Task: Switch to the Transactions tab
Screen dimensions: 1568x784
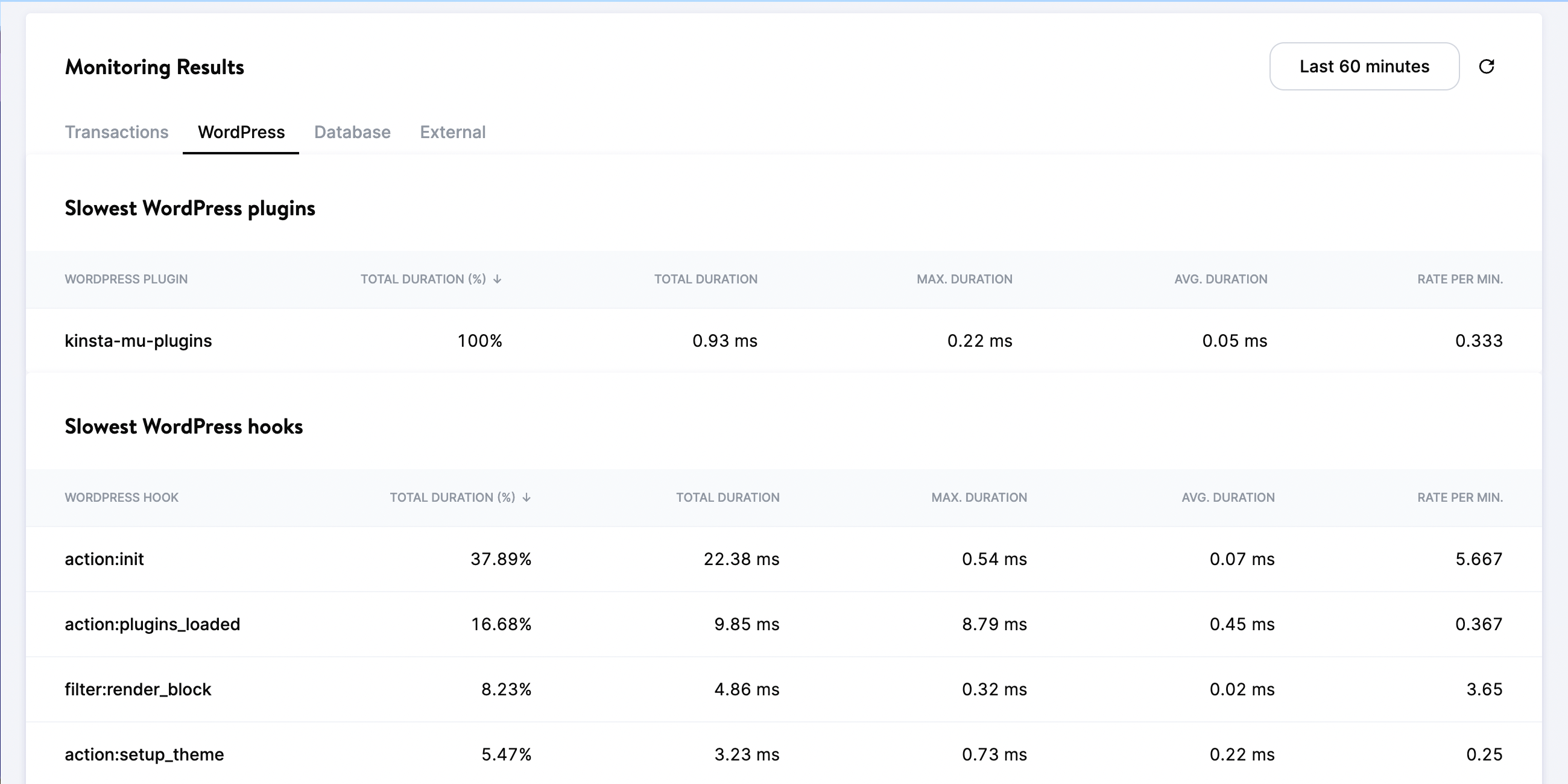Action: [x=117, y=132]
